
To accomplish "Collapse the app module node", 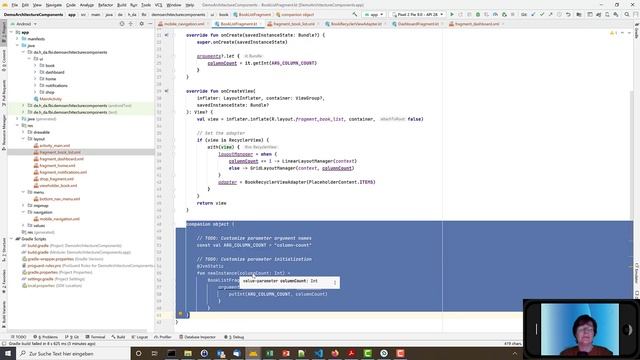I will [11, 32].
